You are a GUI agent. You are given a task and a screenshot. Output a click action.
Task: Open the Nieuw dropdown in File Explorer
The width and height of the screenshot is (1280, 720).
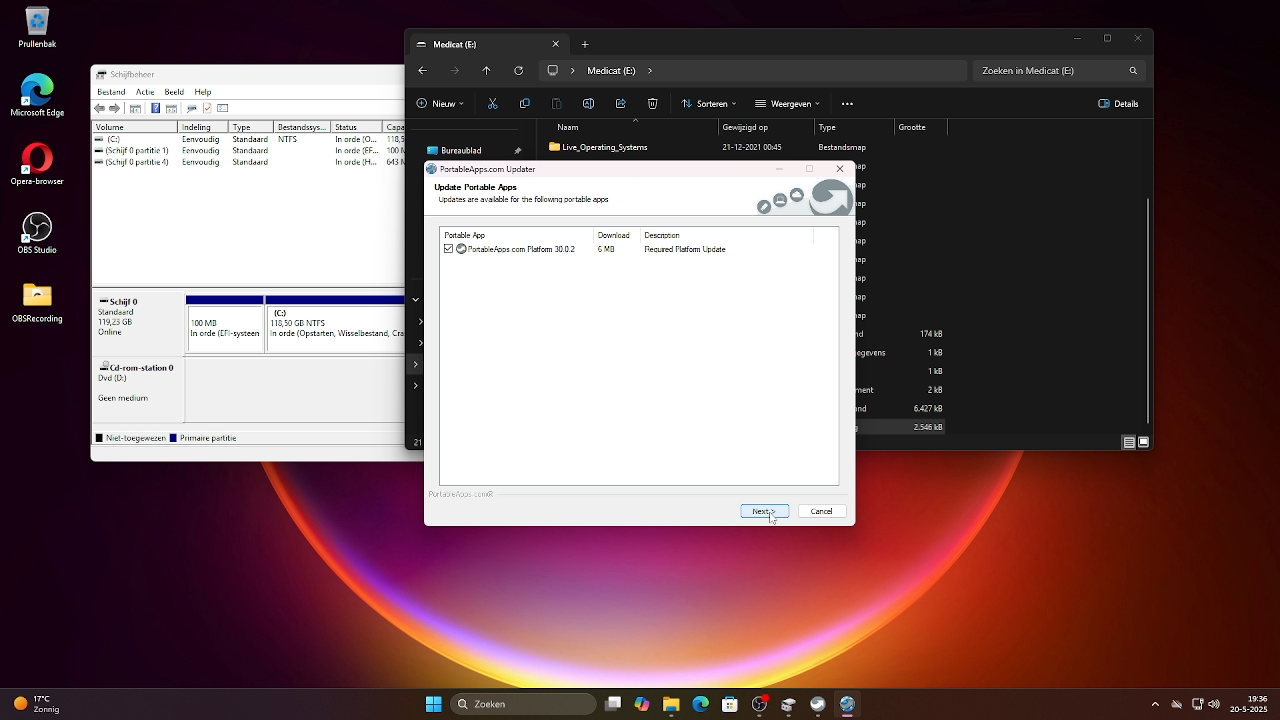(440, 103)
